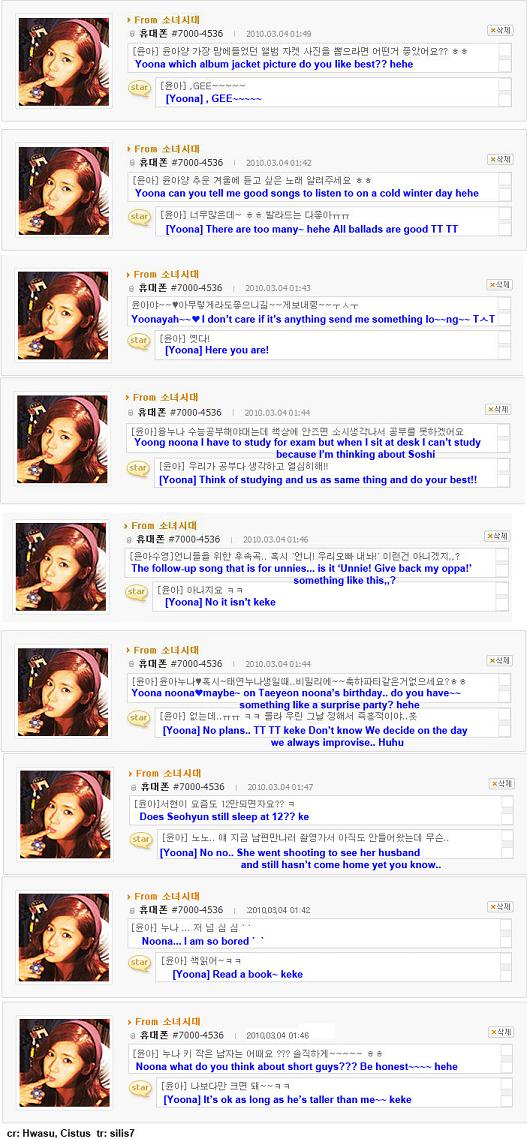The width and height of the screenshot is (527, 1139).
Task: Click the star icon beside the 'Read a book' reply
Action: coord(139,962)
